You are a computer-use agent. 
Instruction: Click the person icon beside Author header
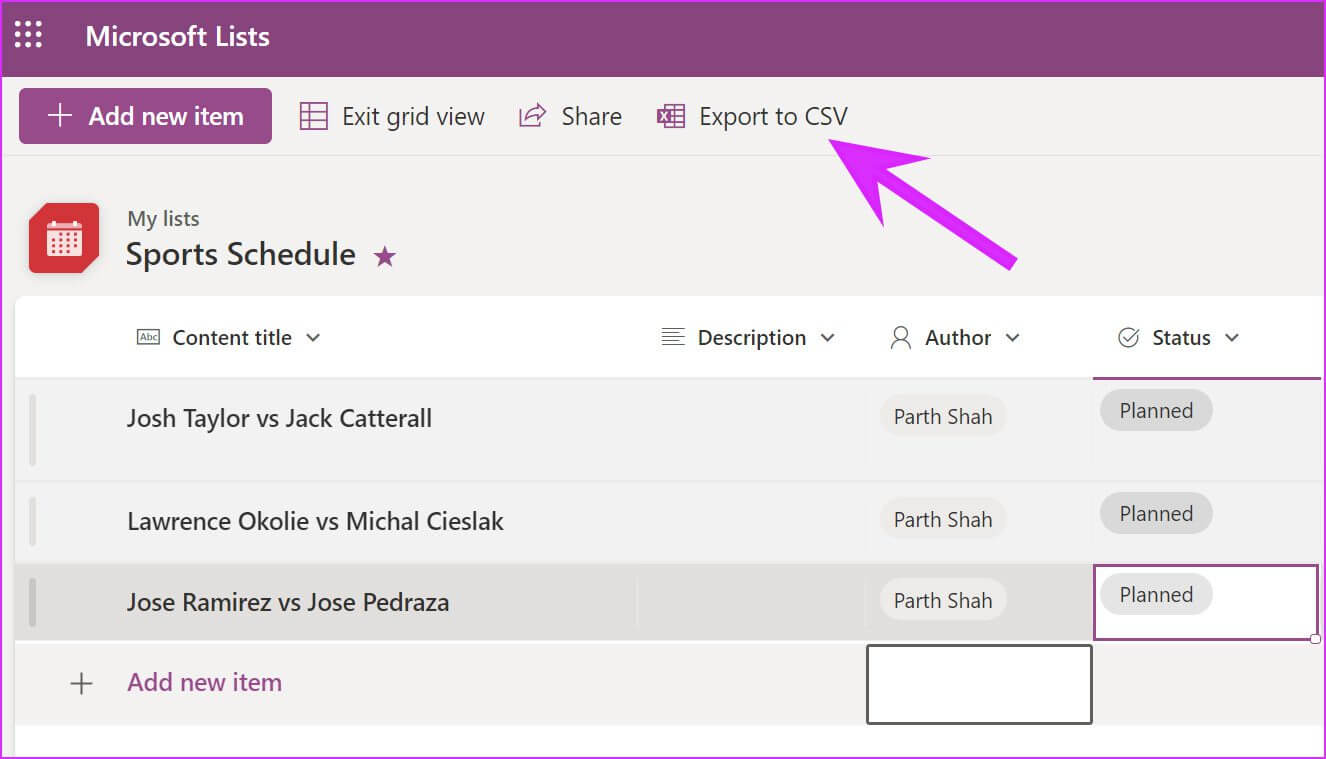coord(900,338)
